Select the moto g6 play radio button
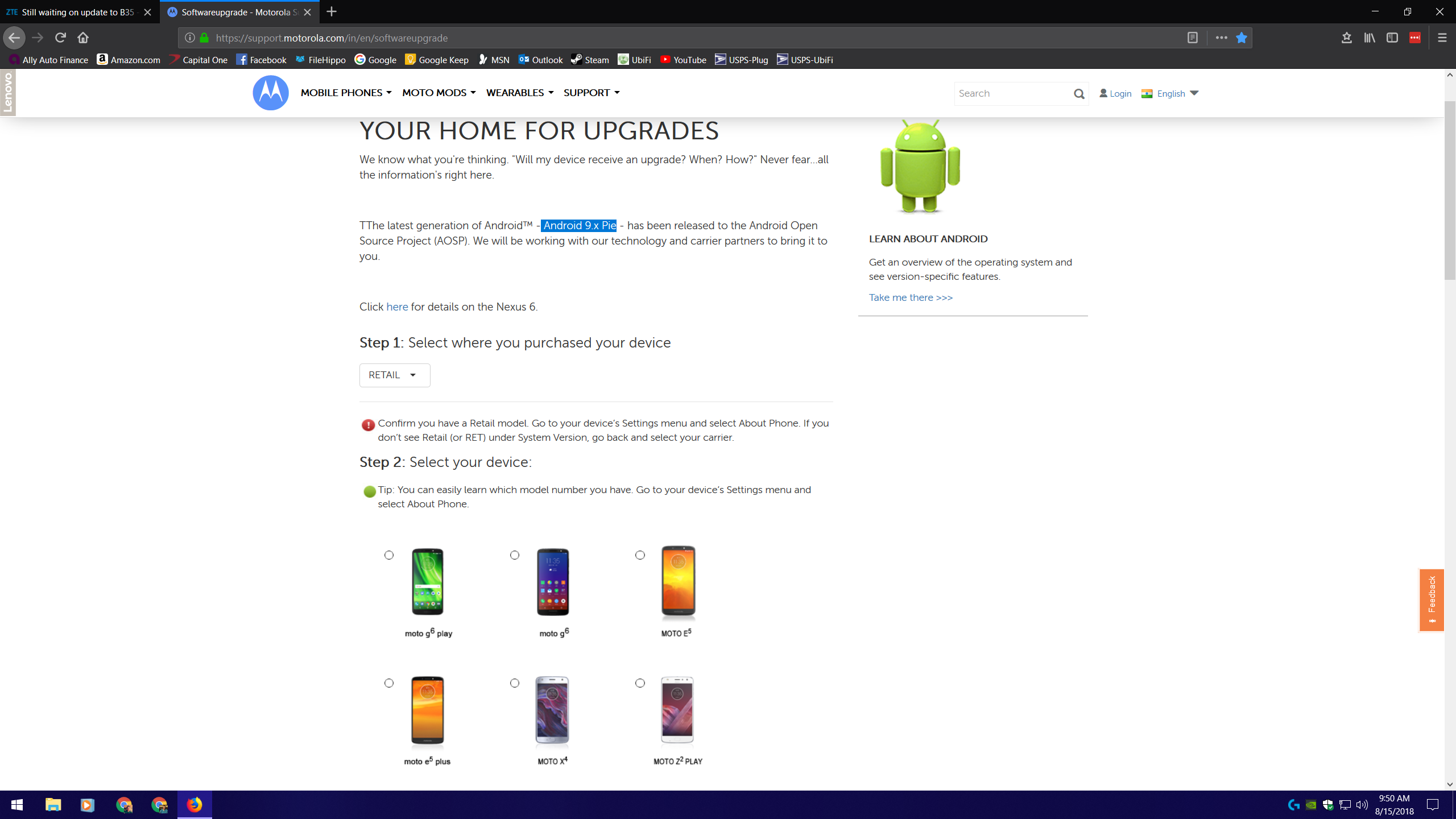 (389, 555)
